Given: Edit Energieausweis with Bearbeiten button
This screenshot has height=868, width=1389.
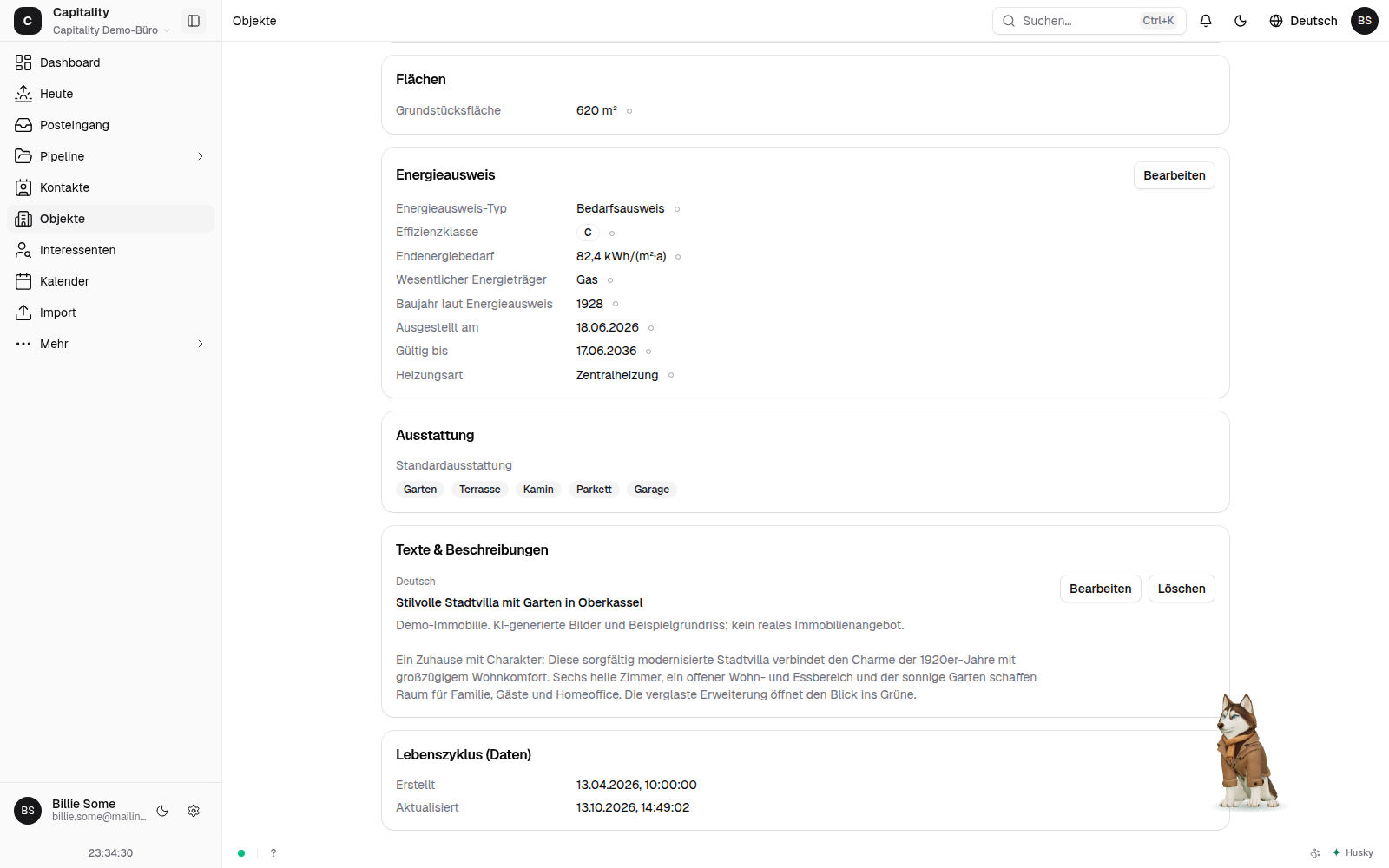Looking at the screenshot, I should pos(1175,175).
